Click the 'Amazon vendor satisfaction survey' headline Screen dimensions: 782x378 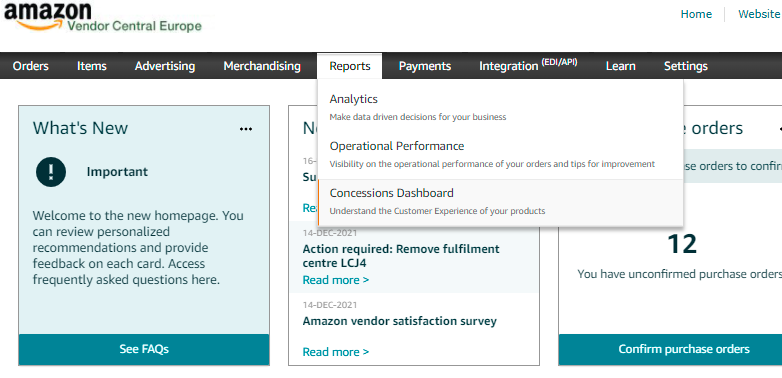(x=399, y=321)
